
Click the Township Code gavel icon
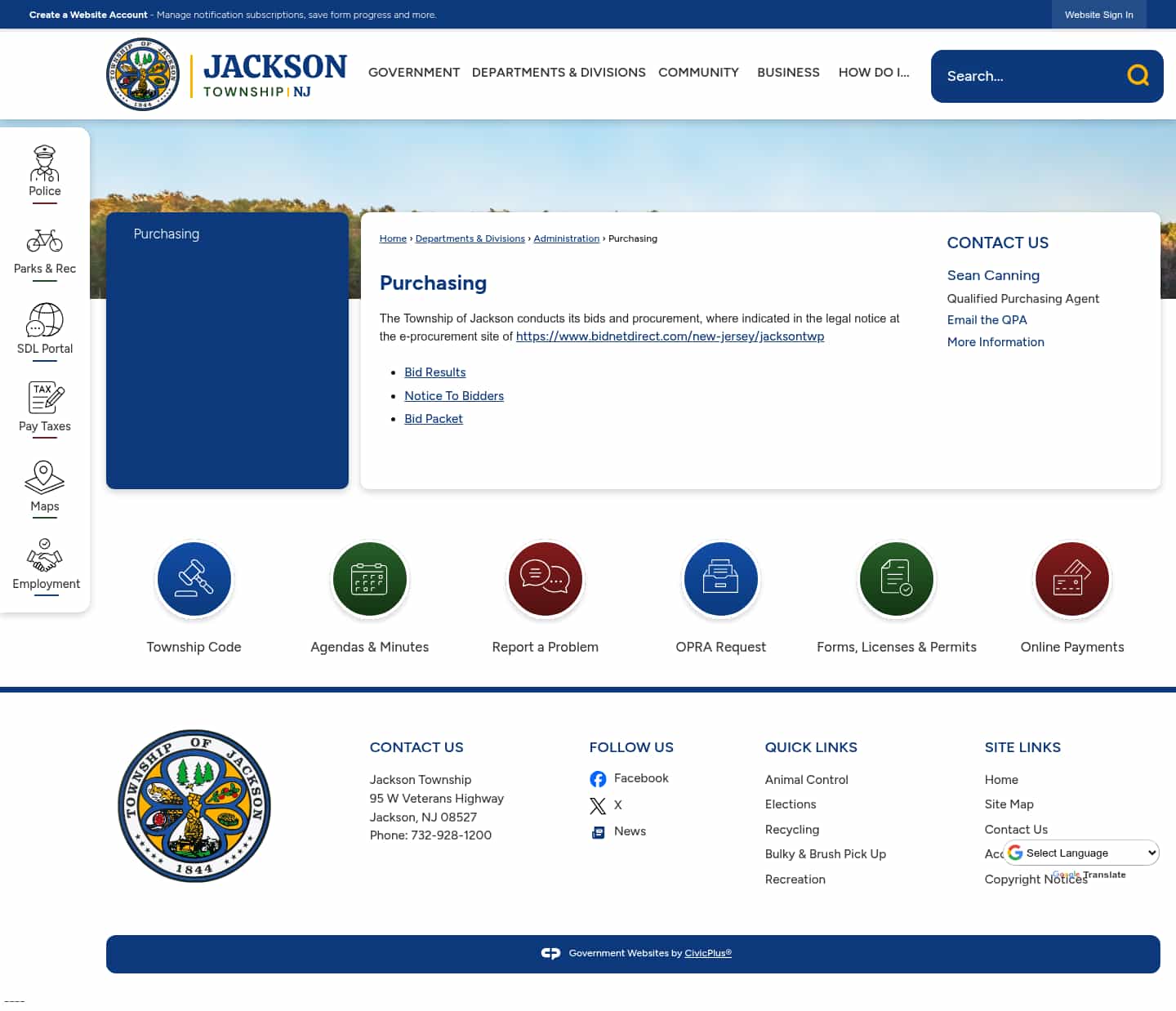pos(194,579)
